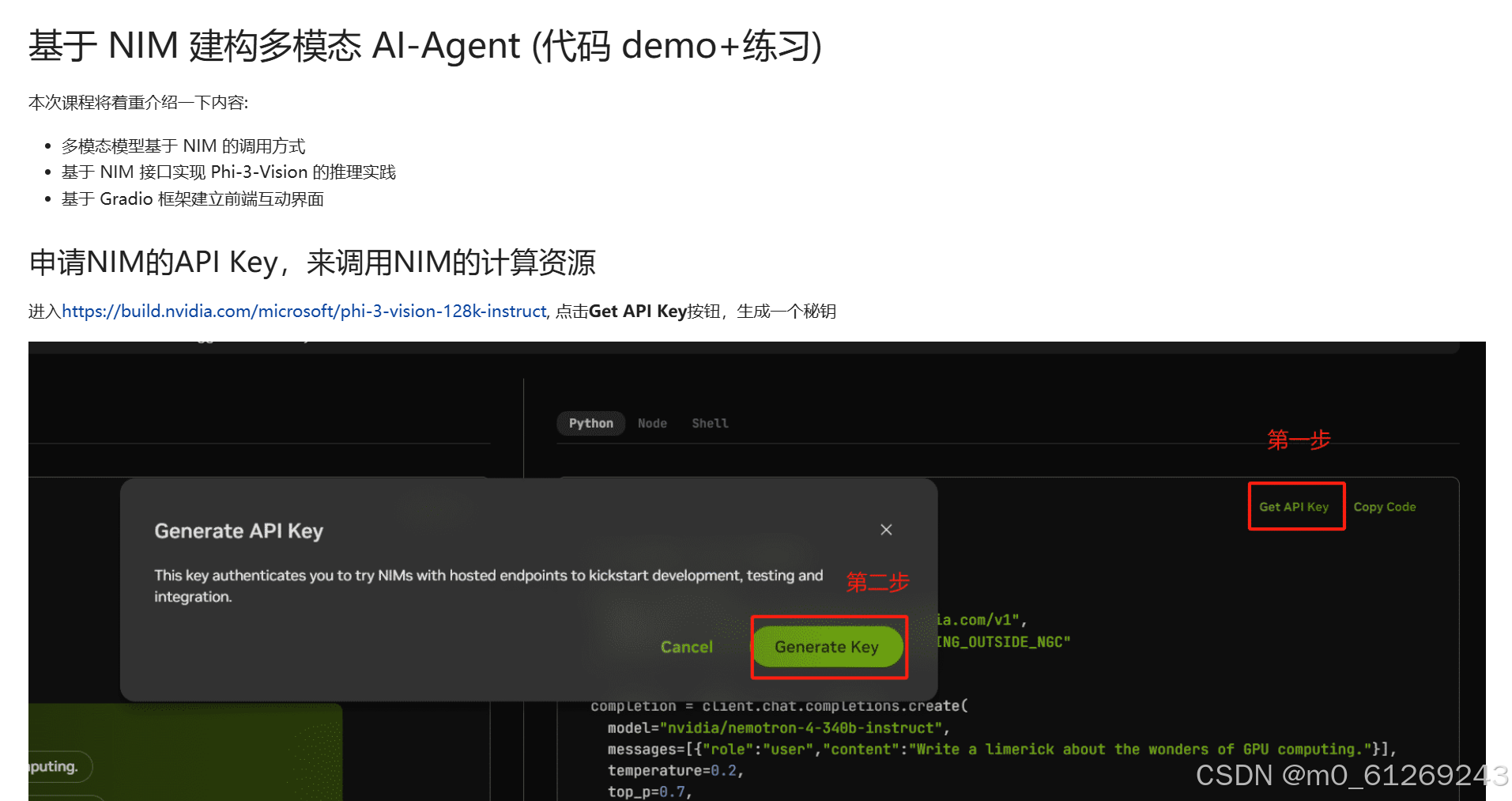Click the code line top_p=0.7
This screenshot has width=1512, height=801.
(x=650, y=792)
